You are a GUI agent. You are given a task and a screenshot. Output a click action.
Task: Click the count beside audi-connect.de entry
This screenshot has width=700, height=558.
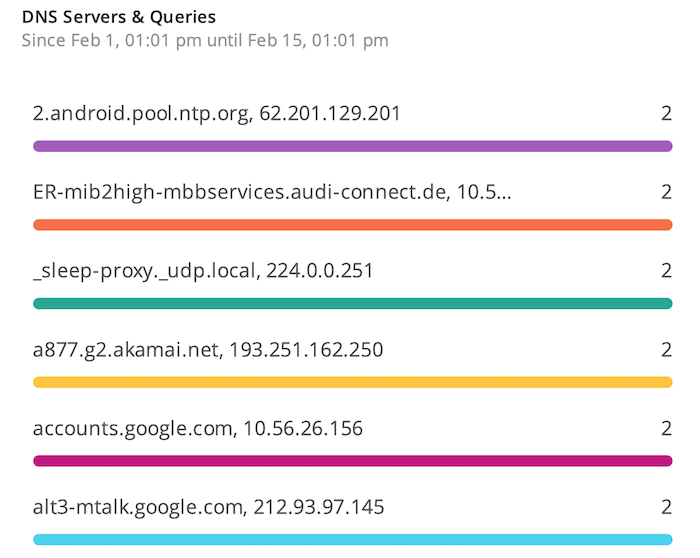666,192
